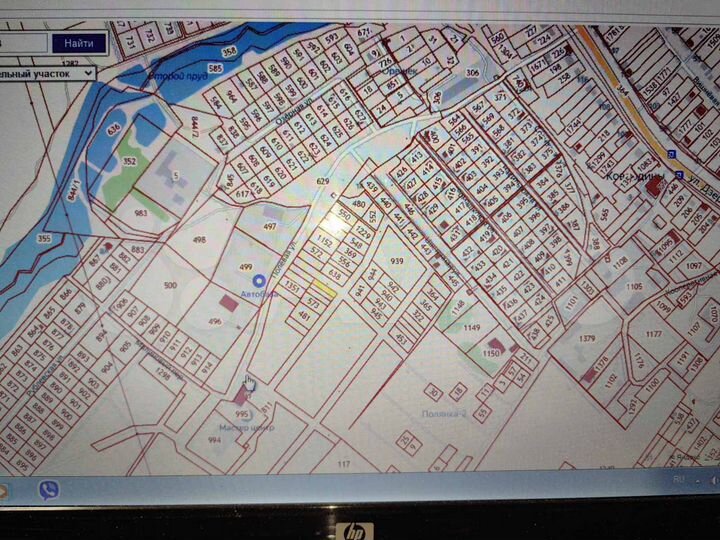Focus the cadastral number search field
This screenshot has height=540, width=720.
pos(20,44)
